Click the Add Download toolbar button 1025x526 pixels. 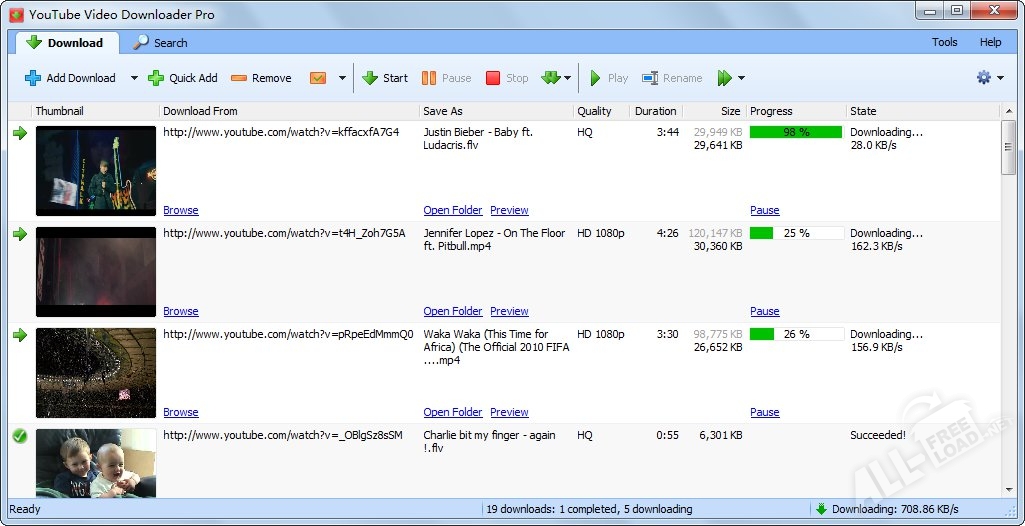click(70, 78)
